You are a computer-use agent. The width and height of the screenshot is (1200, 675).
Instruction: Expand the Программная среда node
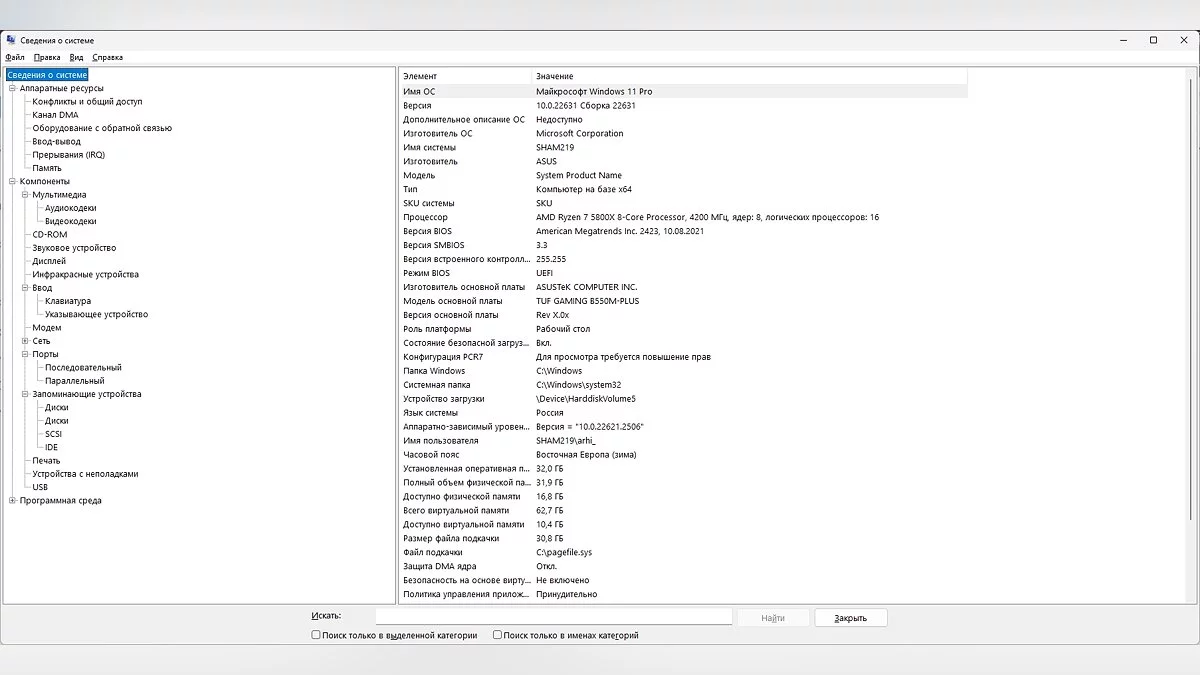click(12, 501)
